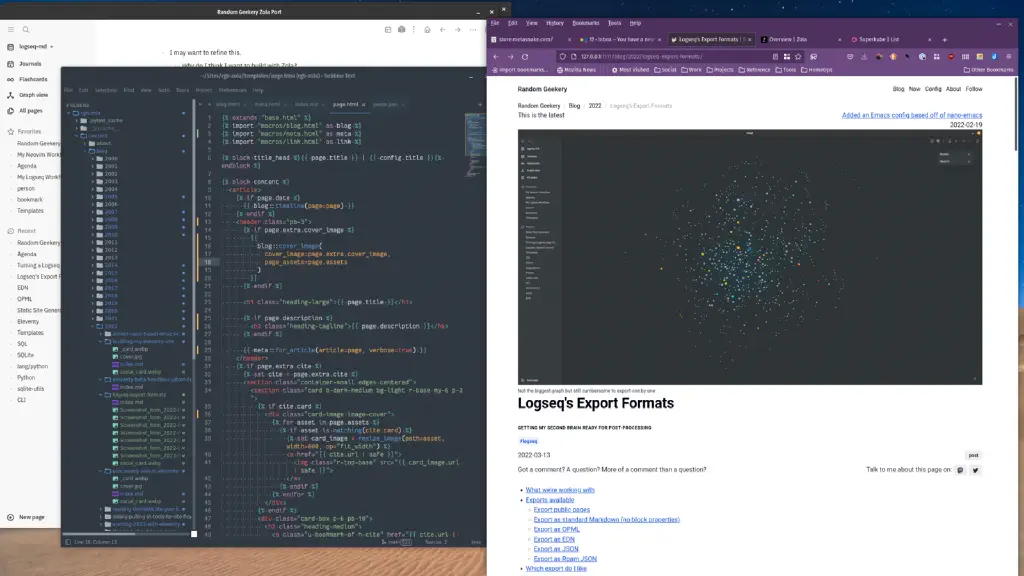Open a new Firefox tab with plus
The width and height of the screenshot is (1024, 576).
tap(944, 40)
